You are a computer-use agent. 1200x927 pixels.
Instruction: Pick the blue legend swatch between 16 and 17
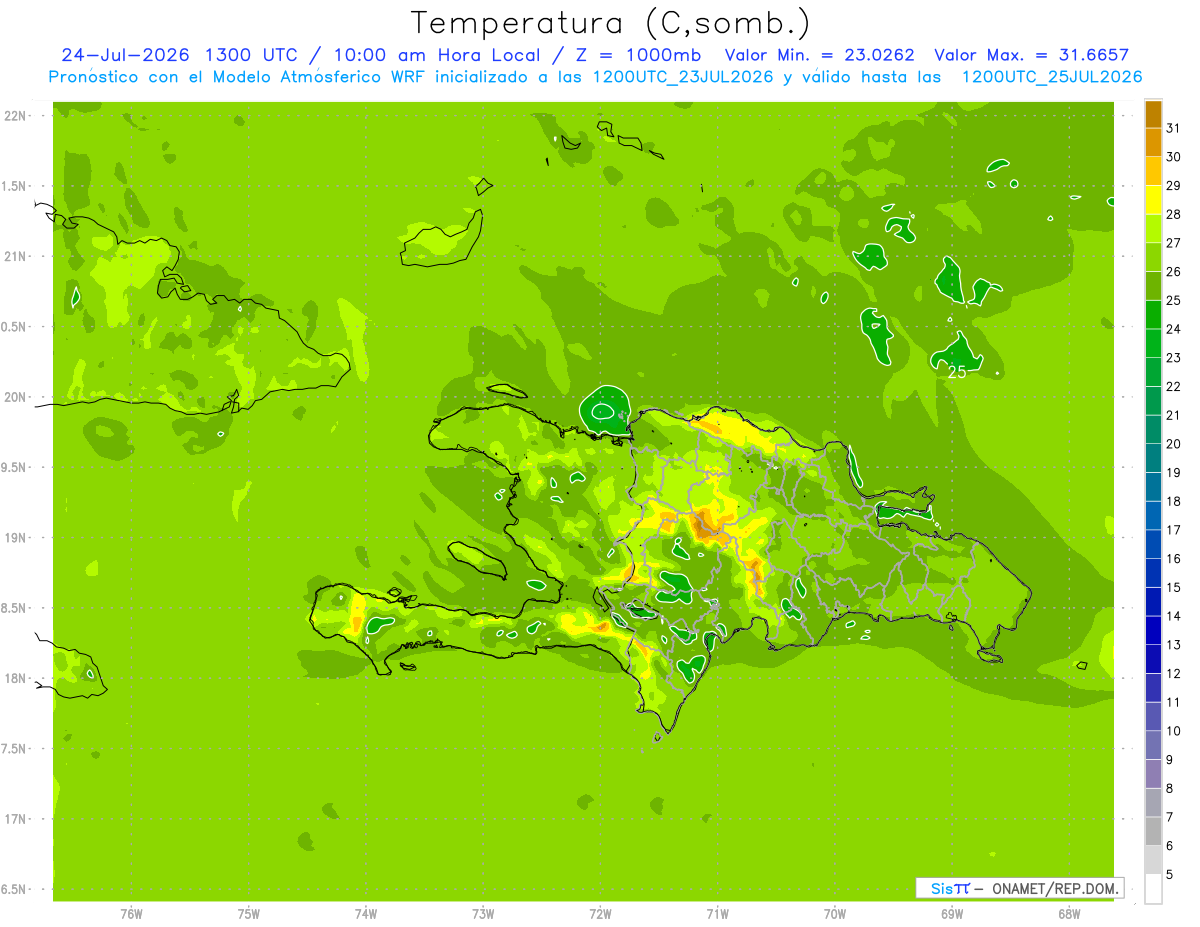click(x=1153, y=545)
